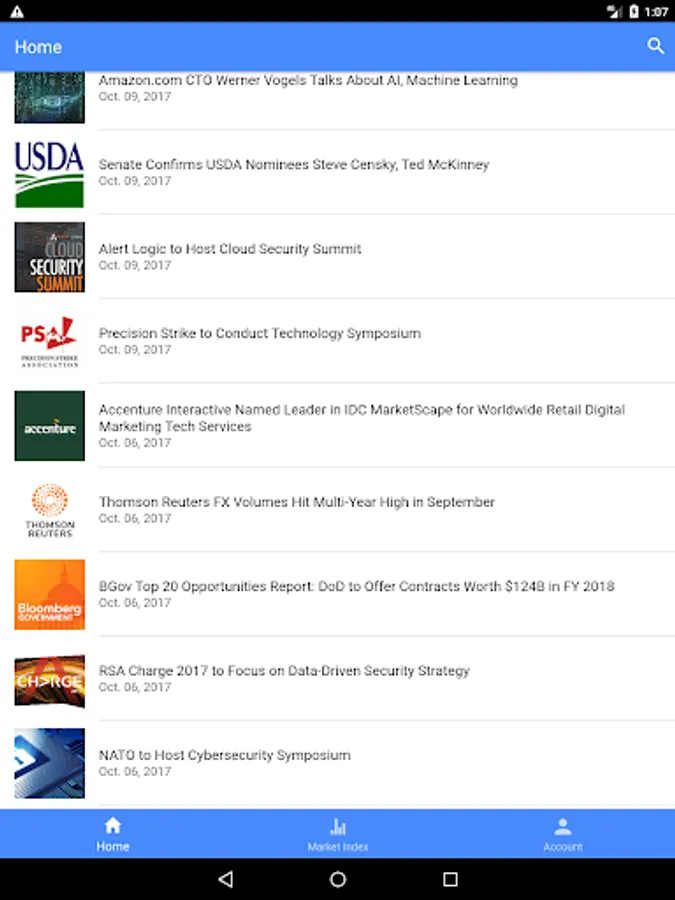The height and width of the screenshot is (900, 675).
Task: Open NATO to Host Cybersecurity Symposium article
Action: point(224,755)
